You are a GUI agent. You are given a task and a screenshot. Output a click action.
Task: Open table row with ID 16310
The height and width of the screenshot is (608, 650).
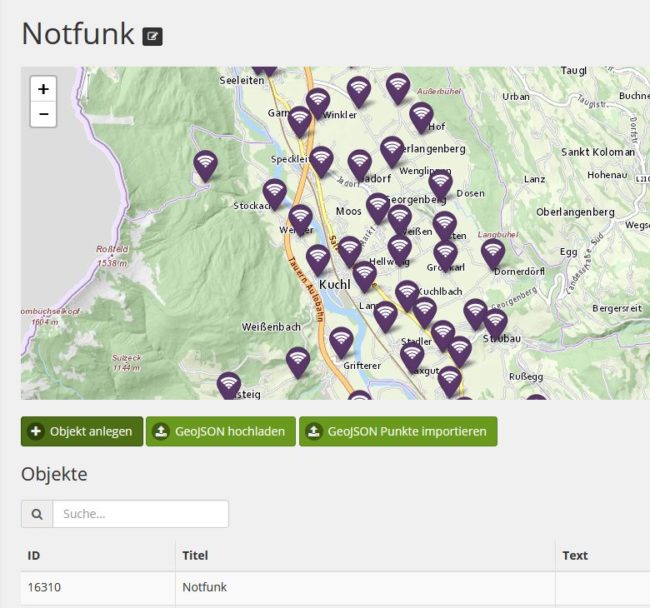(45, 587)
